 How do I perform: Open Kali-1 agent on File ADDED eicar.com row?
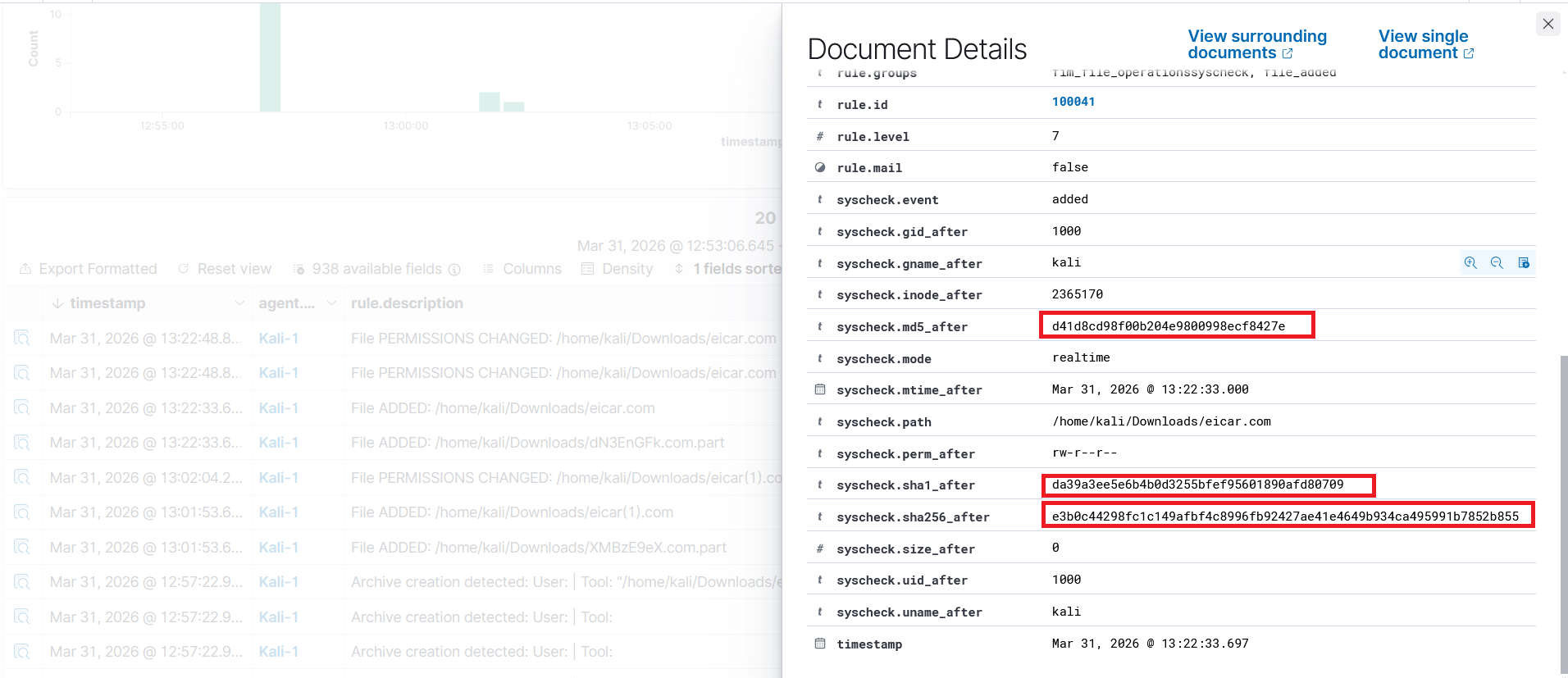pos(279,408)
